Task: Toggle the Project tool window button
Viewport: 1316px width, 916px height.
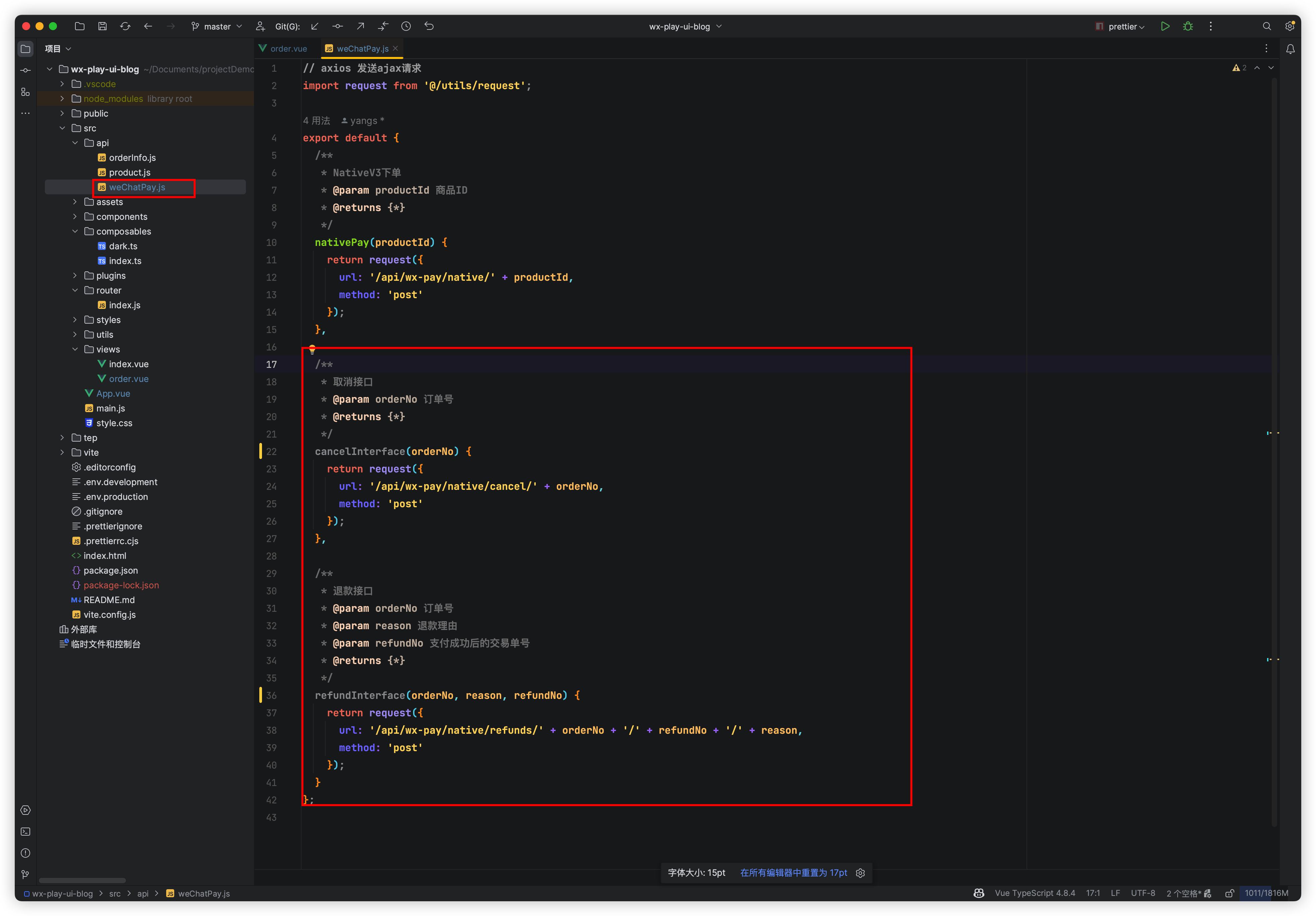Action: pyautogui.click(x=25, y=49)
